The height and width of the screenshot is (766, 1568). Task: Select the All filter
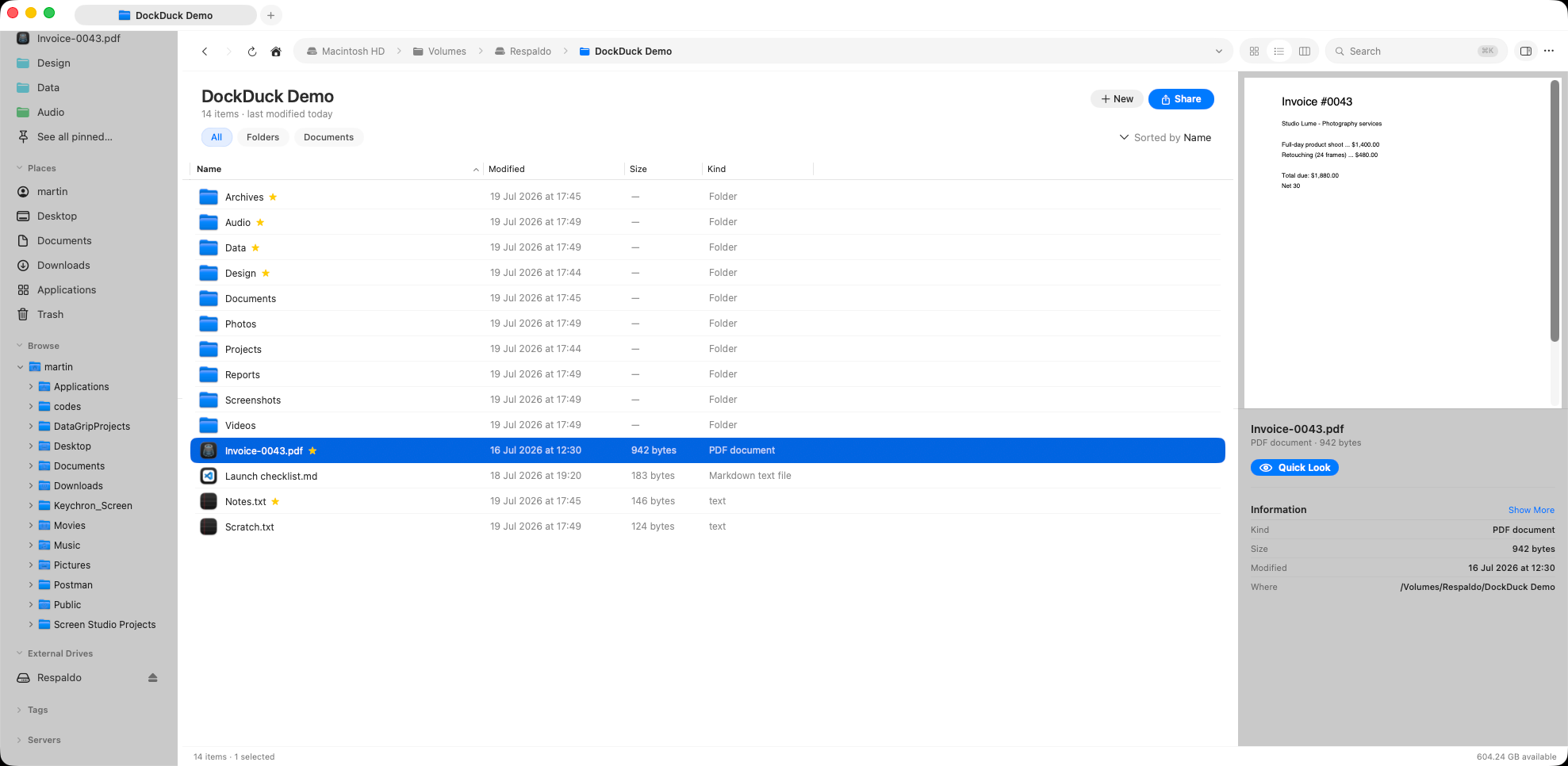(x=217, y=137)
